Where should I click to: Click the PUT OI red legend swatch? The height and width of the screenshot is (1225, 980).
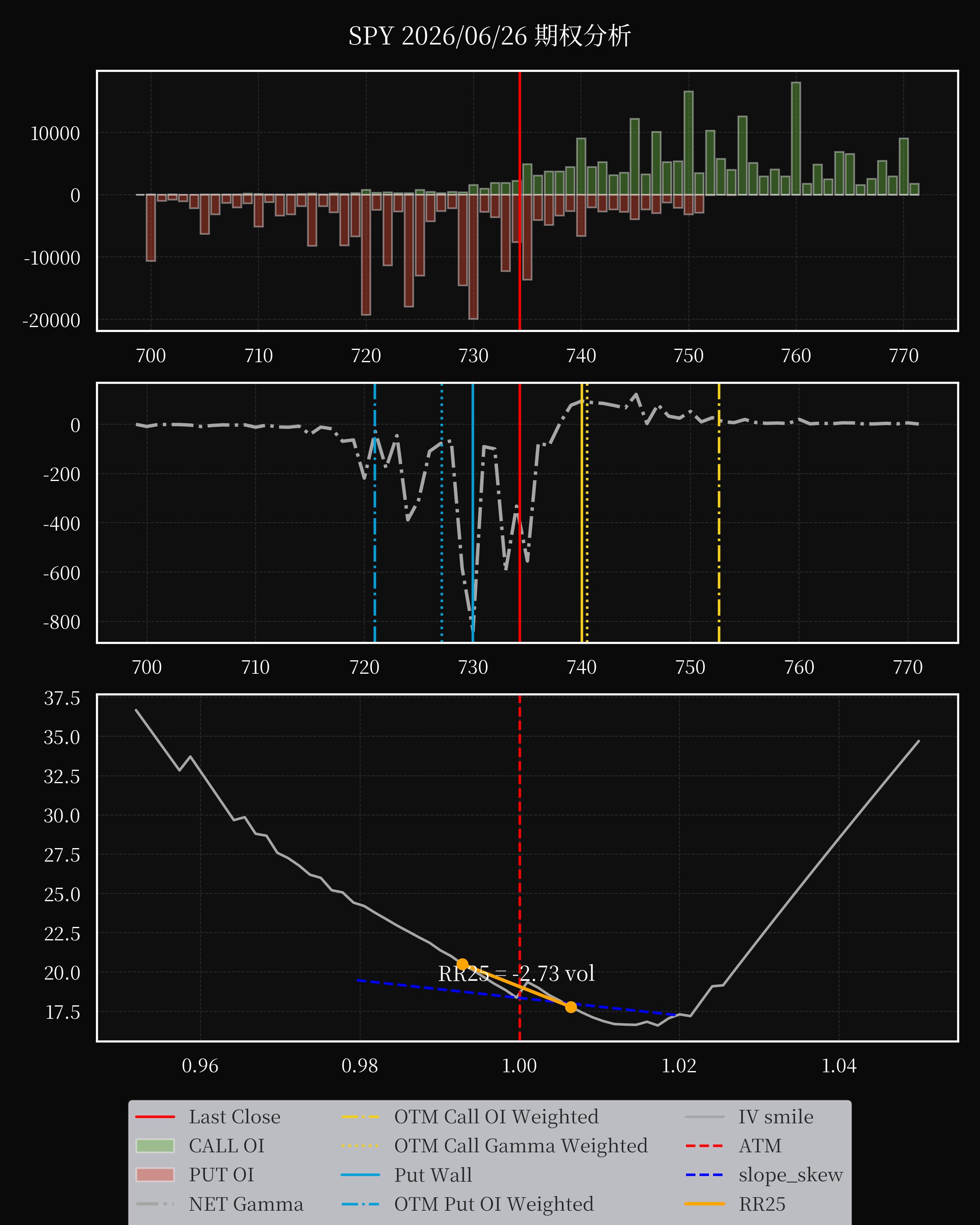155,1174
